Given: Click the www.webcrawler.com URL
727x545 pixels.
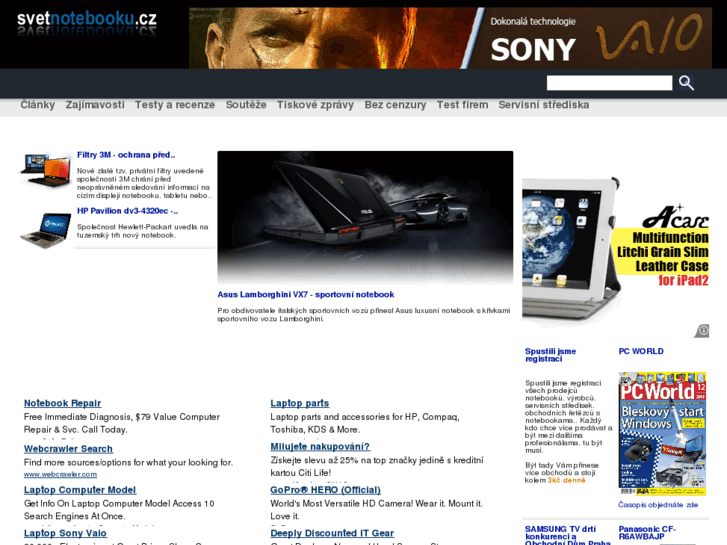Looking at the screenshot, I should (x=60, y=474).
